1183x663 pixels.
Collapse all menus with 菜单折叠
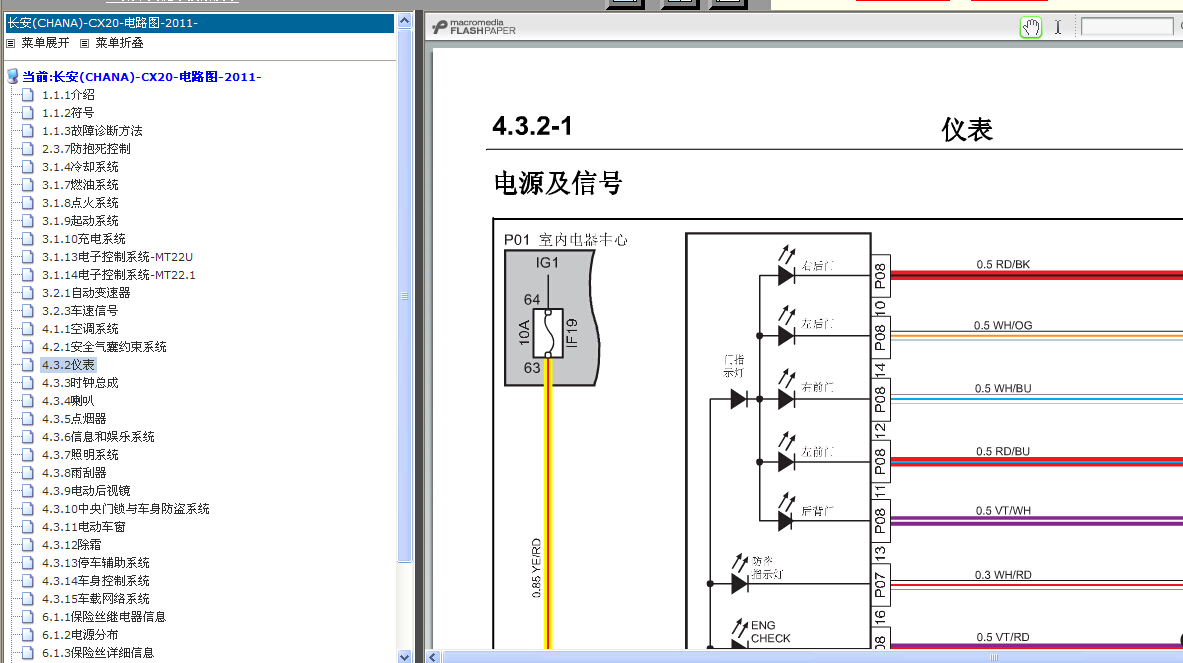coord(119,43)
